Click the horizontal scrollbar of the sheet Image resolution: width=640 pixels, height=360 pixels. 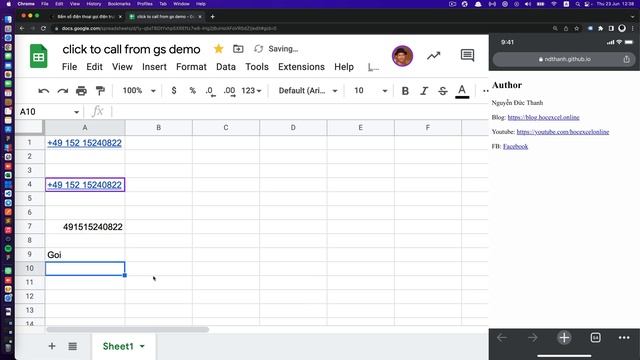tap(127, 329)
